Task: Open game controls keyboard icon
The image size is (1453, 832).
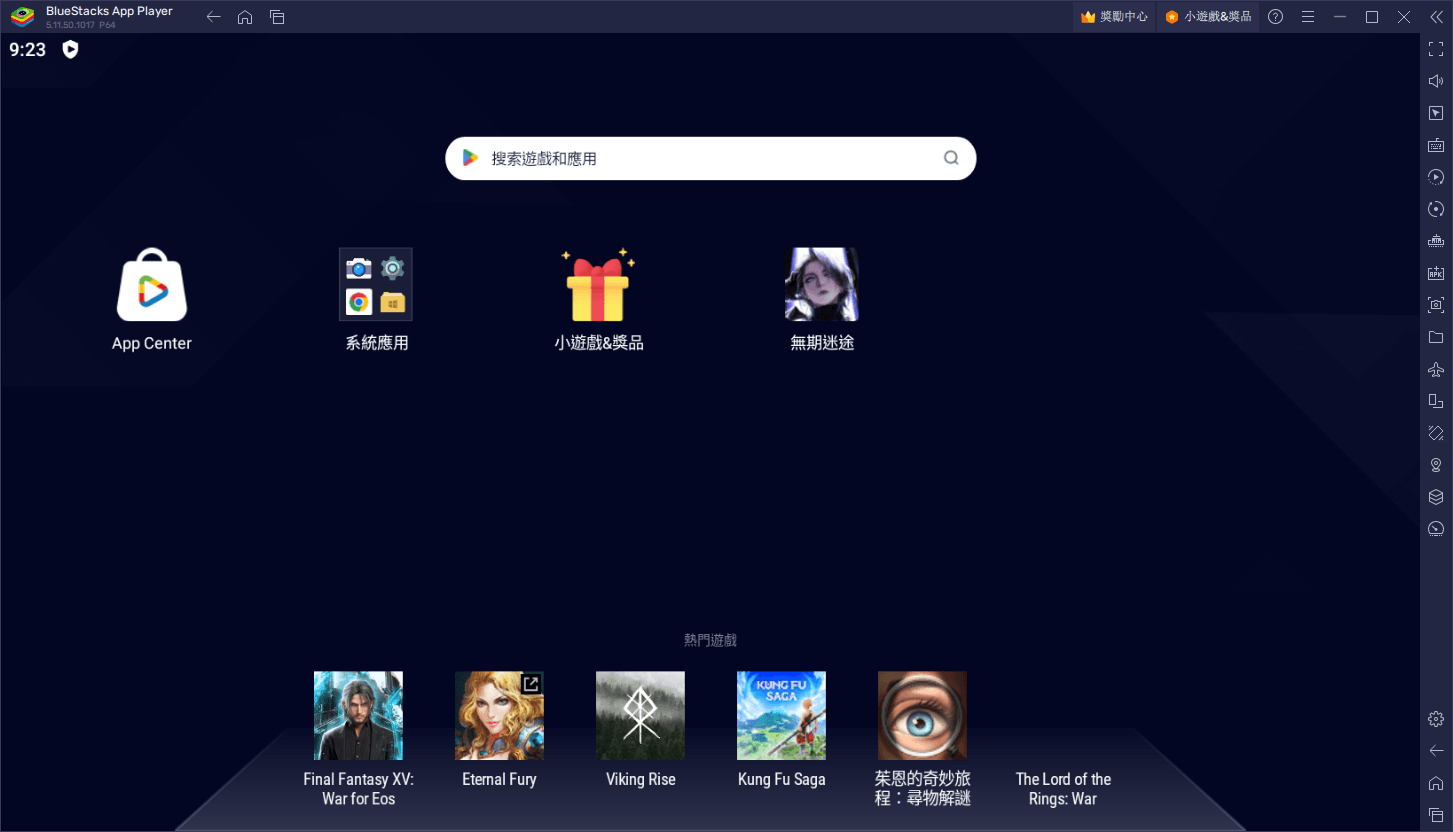Action: tap(1436, 145)
